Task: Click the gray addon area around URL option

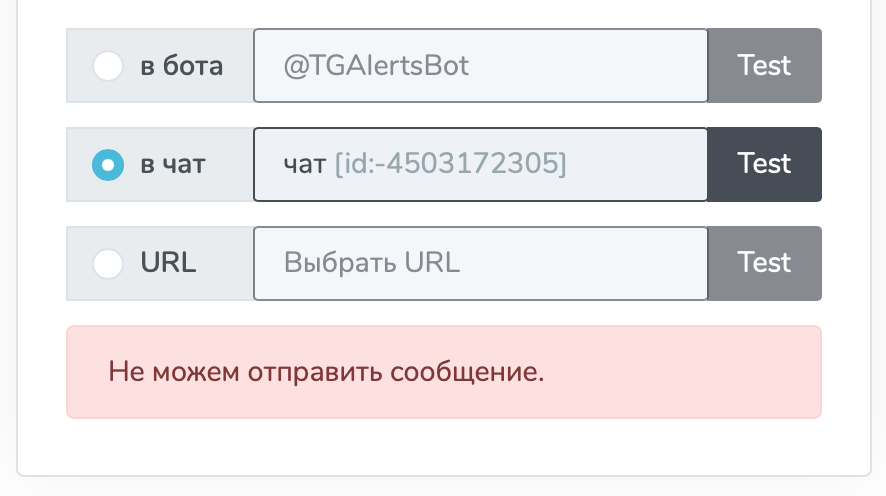Action: click(x=160, y=263)
